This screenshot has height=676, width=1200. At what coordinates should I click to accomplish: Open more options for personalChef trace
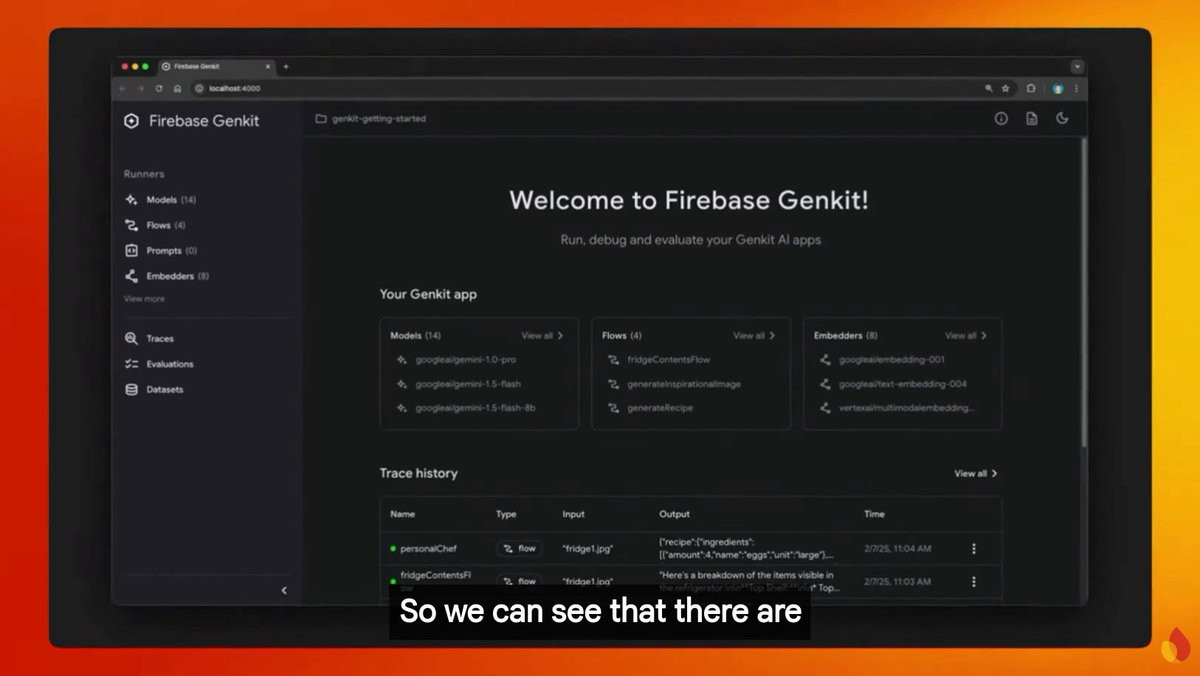click(x=974, y=549)
